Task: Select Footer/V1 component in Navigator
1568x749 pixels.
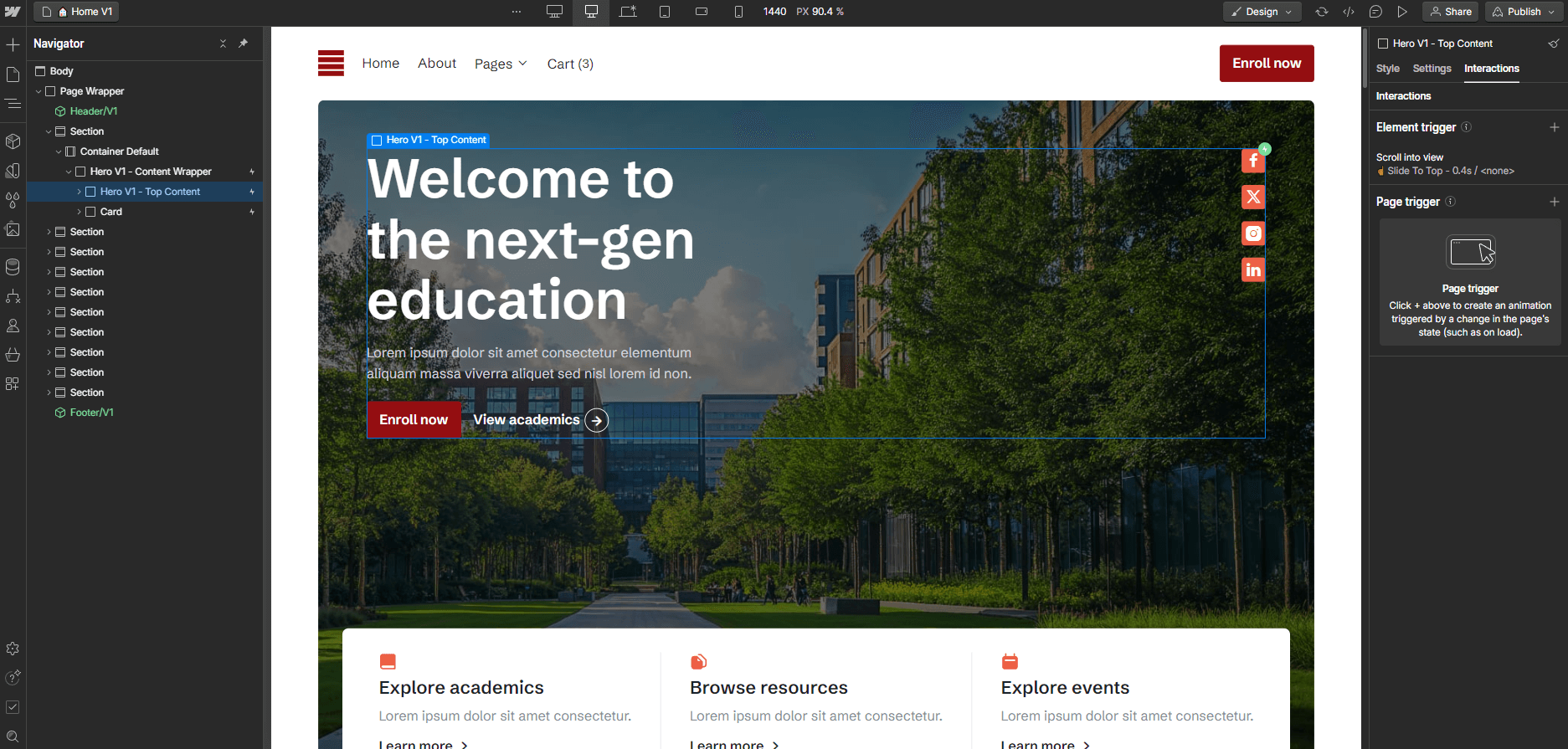Action: tap(145, 413)
